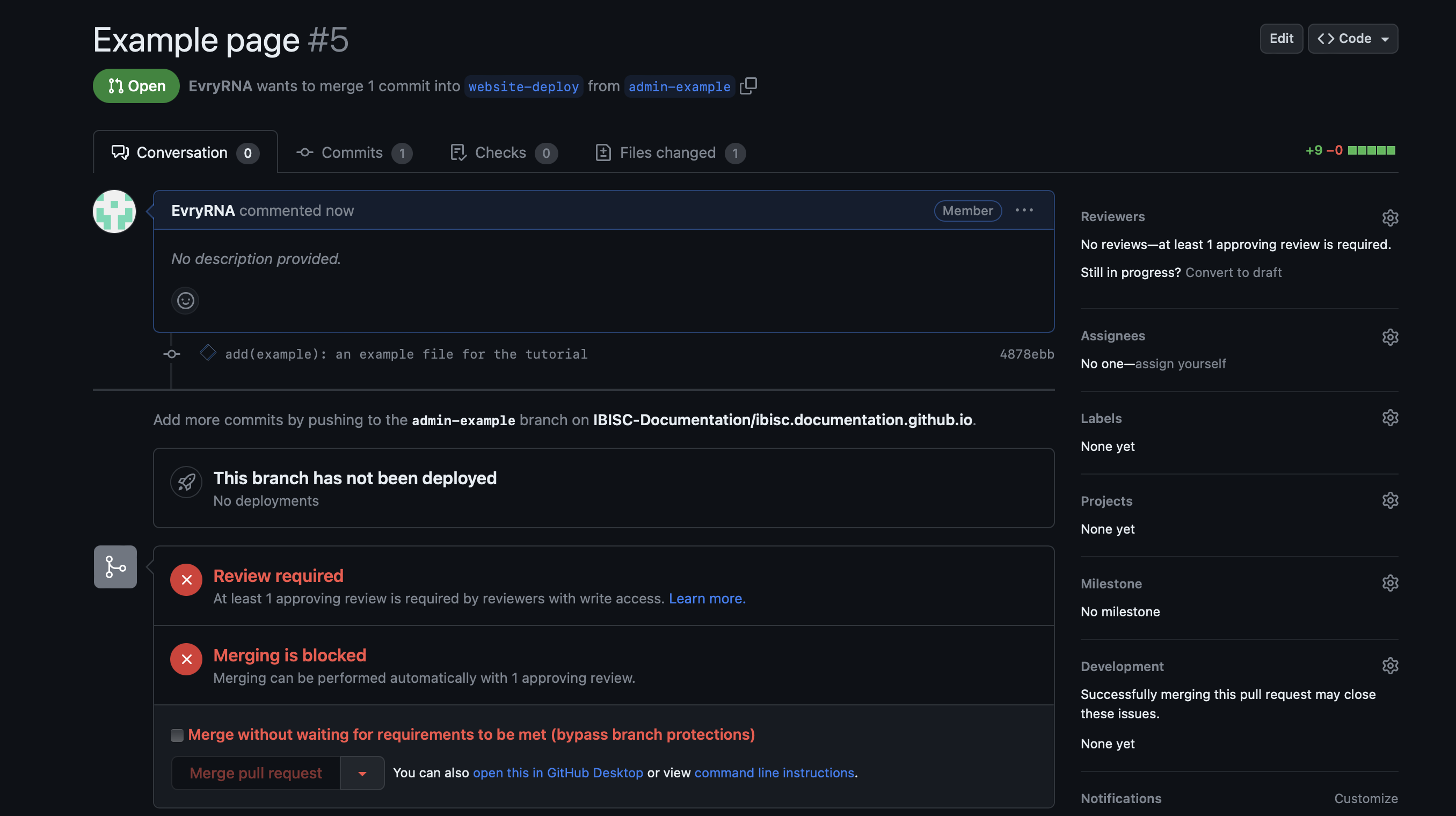Click the green diffstat bar

click(x=1371, y=150)
